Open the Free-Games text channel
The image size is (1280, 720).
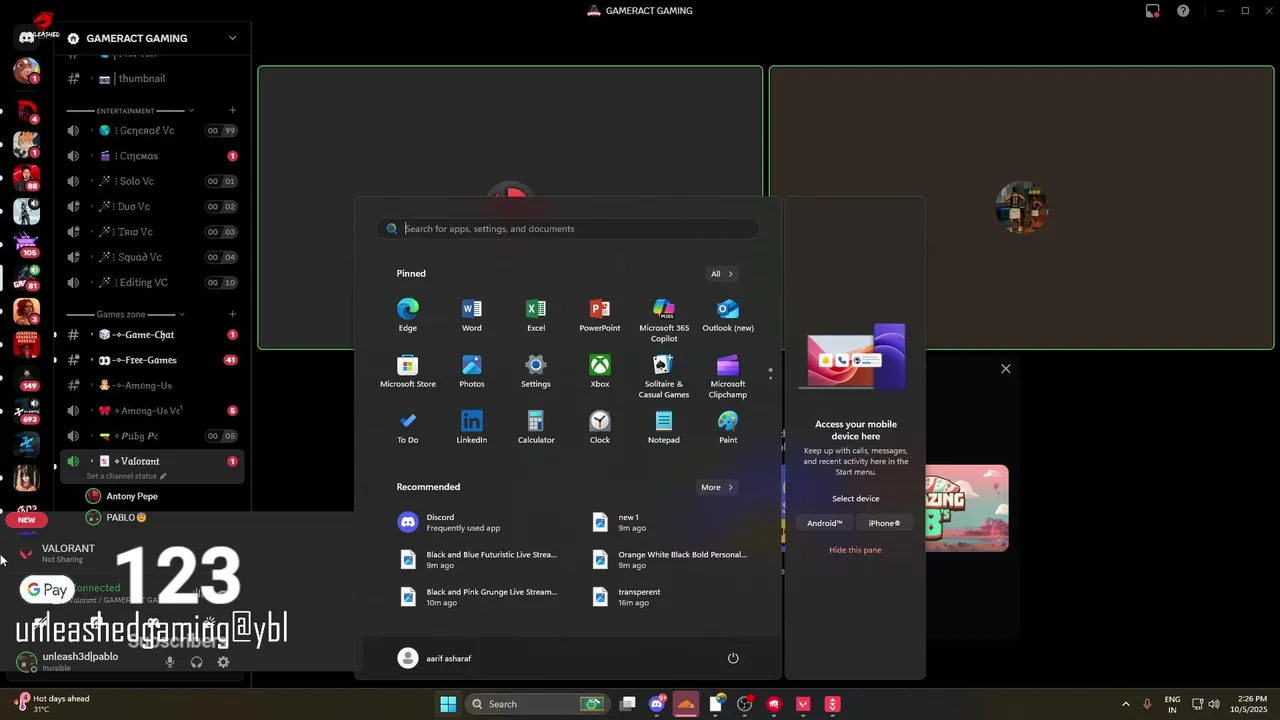[150, 360]
